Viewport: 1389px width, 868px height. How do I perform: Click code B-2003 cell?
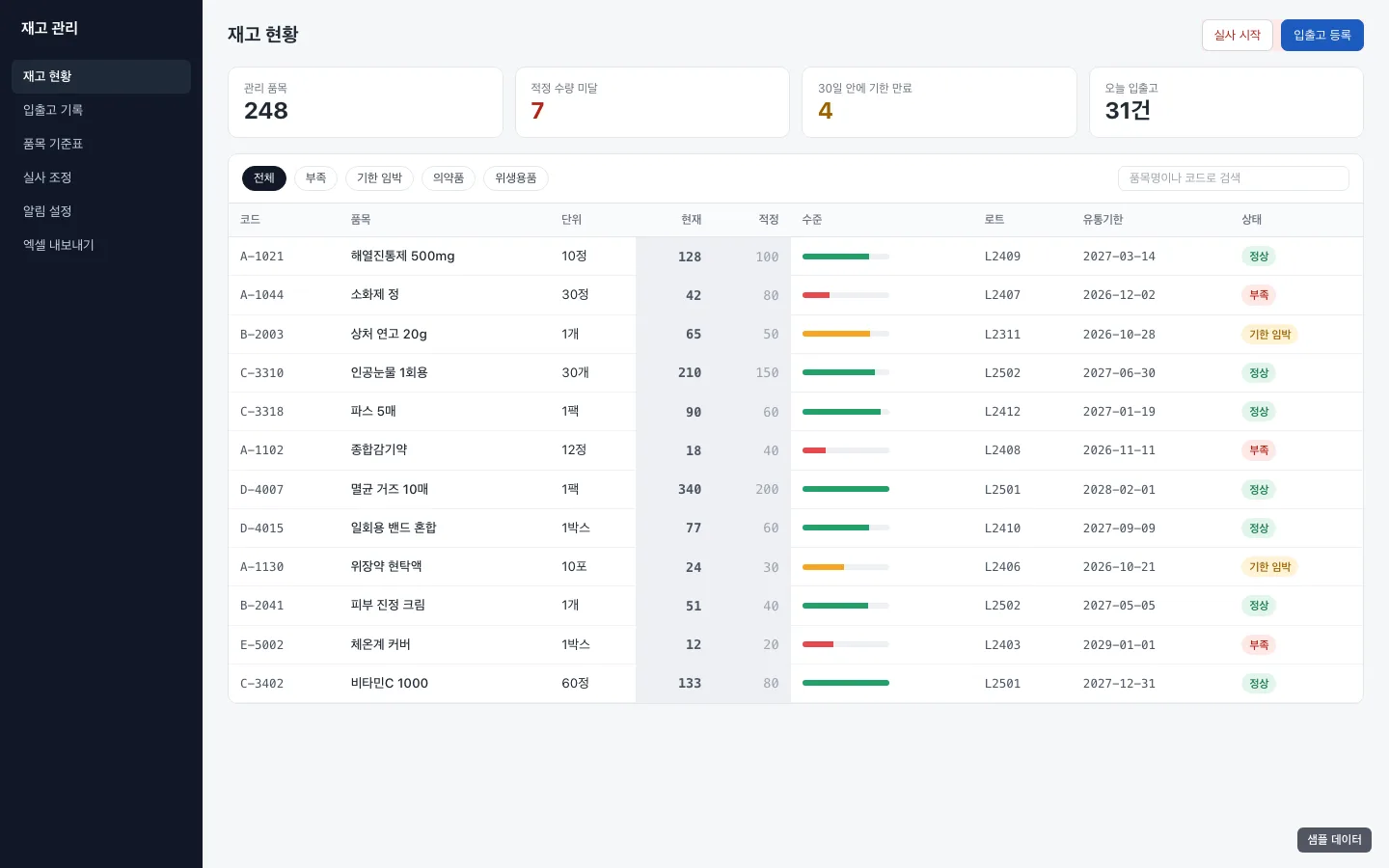262,335
